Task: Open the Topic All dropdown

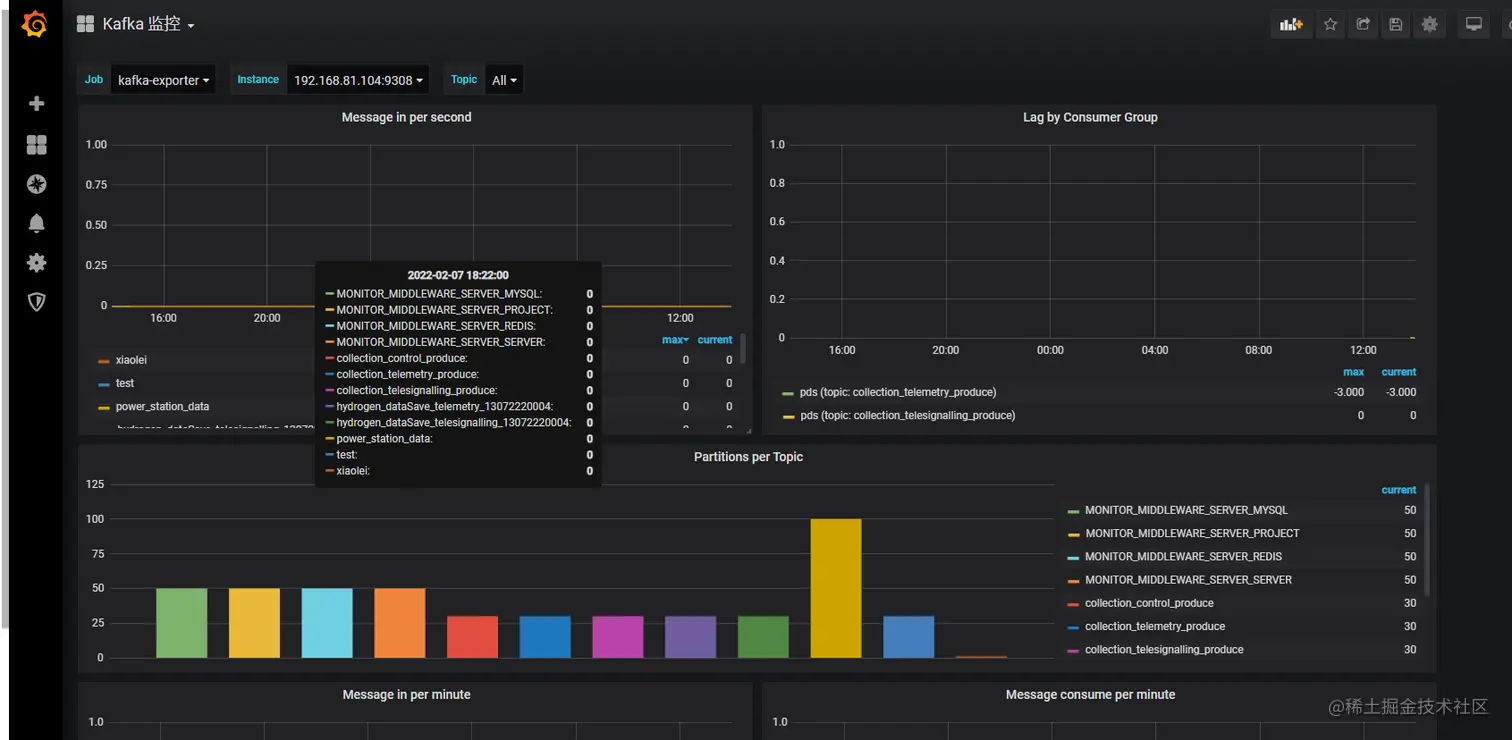Action: 504,80
